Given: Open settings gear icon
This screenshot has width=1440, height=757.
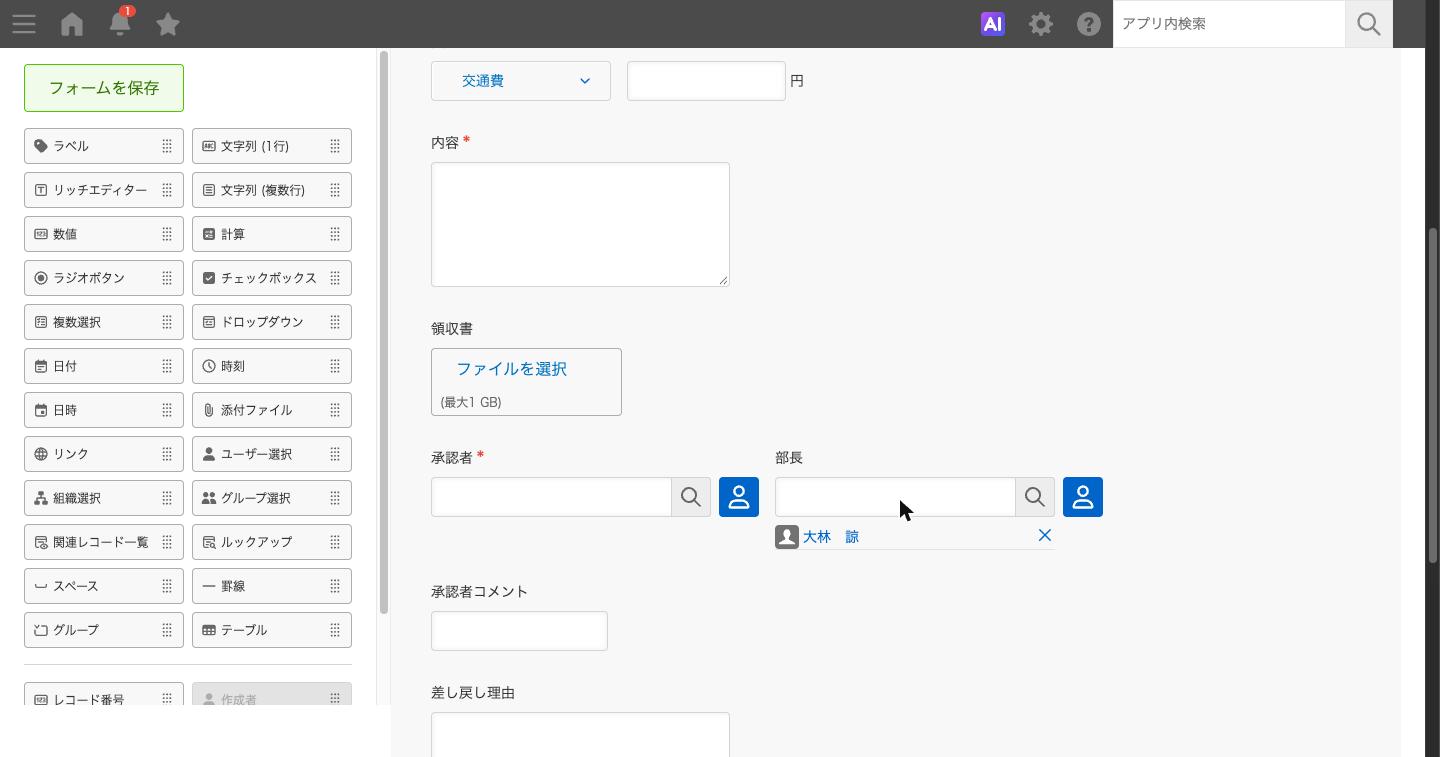Looking at the screenshot, I should (x=1041, y=24).
